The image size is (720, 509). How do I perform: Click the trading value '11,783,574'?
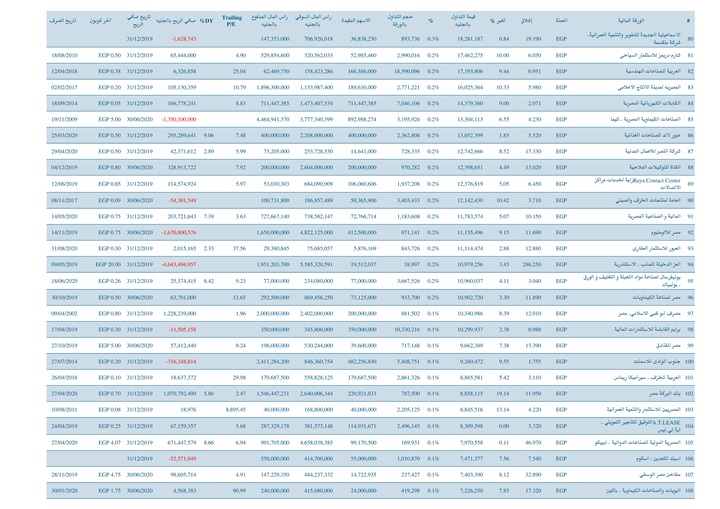pos(470,216)
